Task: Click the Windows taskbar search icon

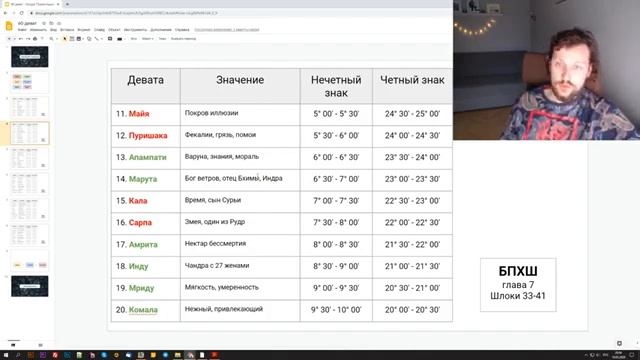Action: tap(18, 355)
